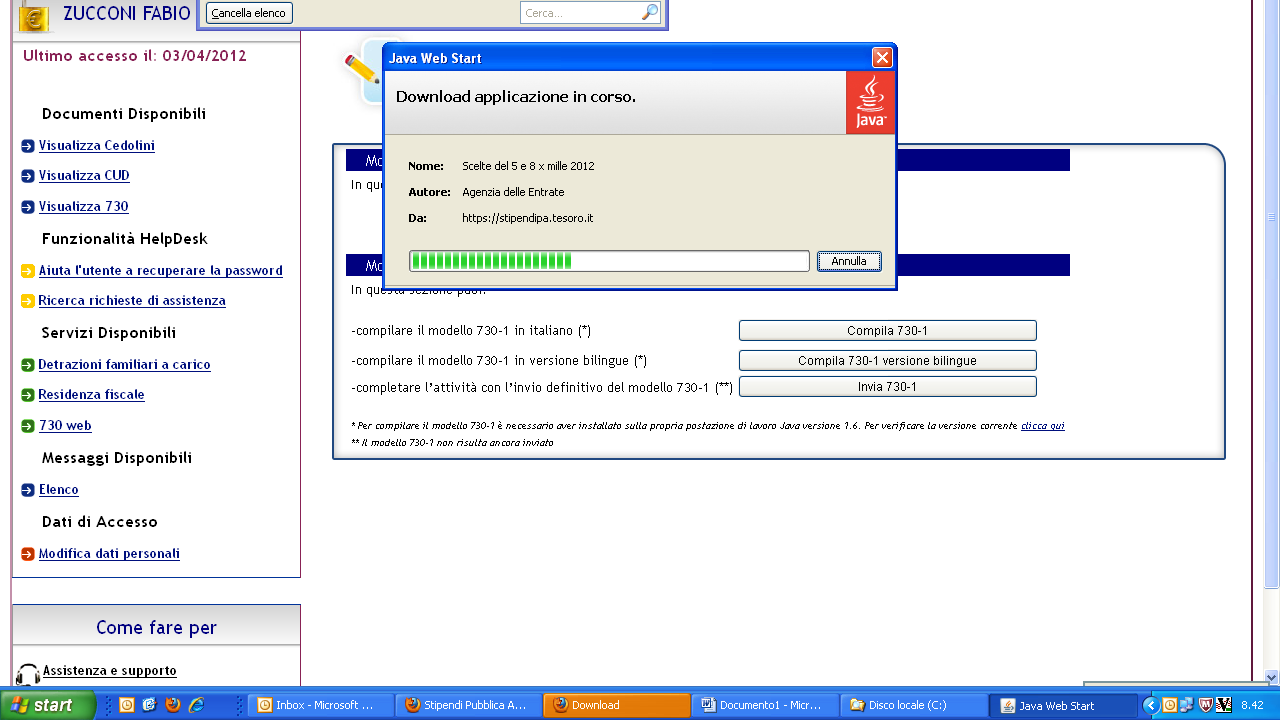Open the Windows start menu
Image resolution: width=1280 pixels, height=720 pixels.
point(48,705)
